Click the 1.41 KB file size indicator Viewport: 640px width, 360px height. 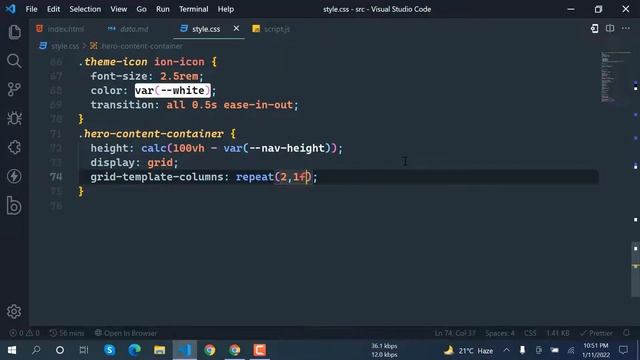pos(558,333)
